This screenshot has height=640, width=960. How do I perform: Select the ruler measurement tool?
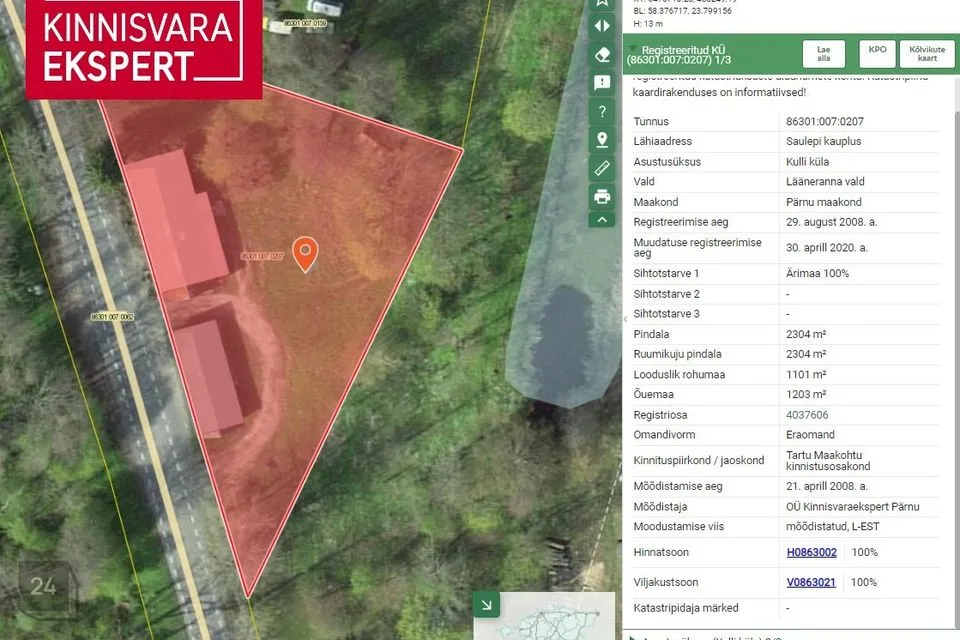(x=602, y=168)
